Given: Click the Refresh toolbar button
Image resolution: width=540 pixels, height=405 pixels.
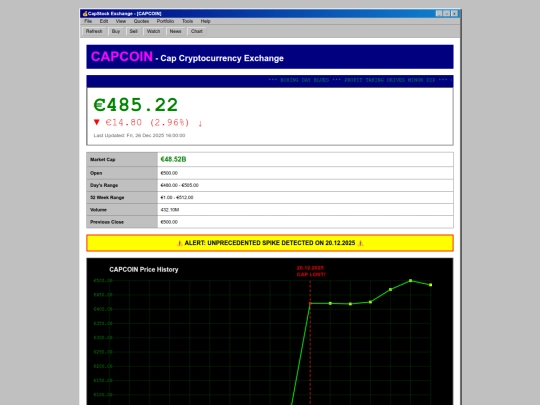Looking at the screenshot, I should [x=94, y=31].
